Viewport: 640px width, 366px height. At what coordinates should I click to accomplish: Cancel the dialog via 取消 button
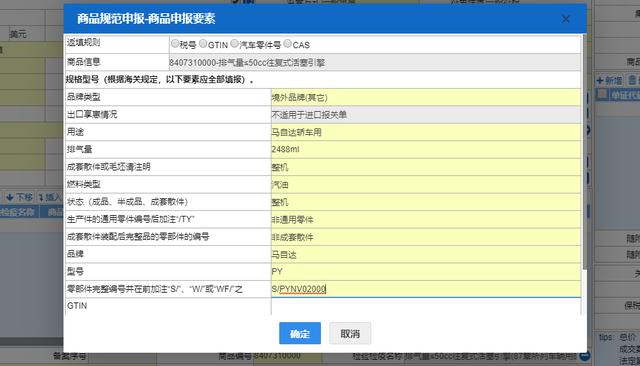tap(350, 333)
